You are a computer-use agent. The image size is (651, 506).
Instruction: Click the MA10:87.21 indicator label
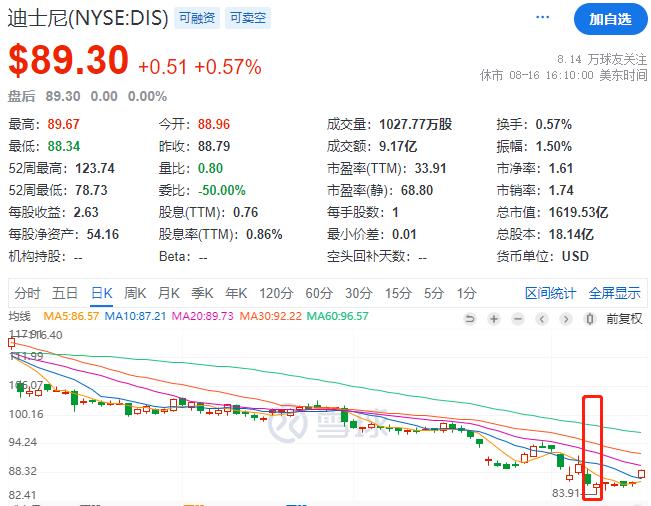pyautogui.click(x=135, y=316)
